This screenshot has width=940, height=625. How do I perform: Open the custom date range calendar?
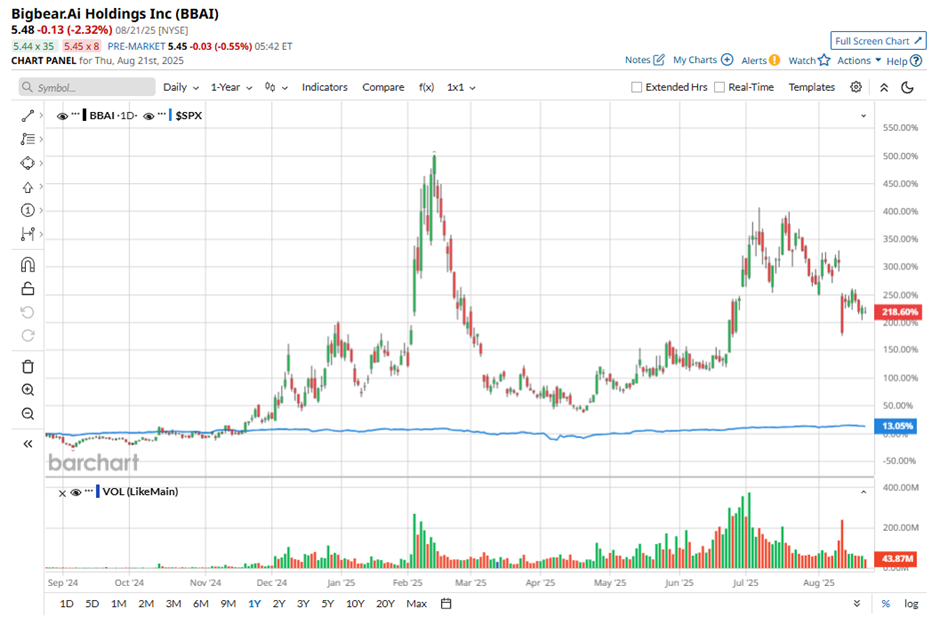pyautogui.click(x=446, y=603)
